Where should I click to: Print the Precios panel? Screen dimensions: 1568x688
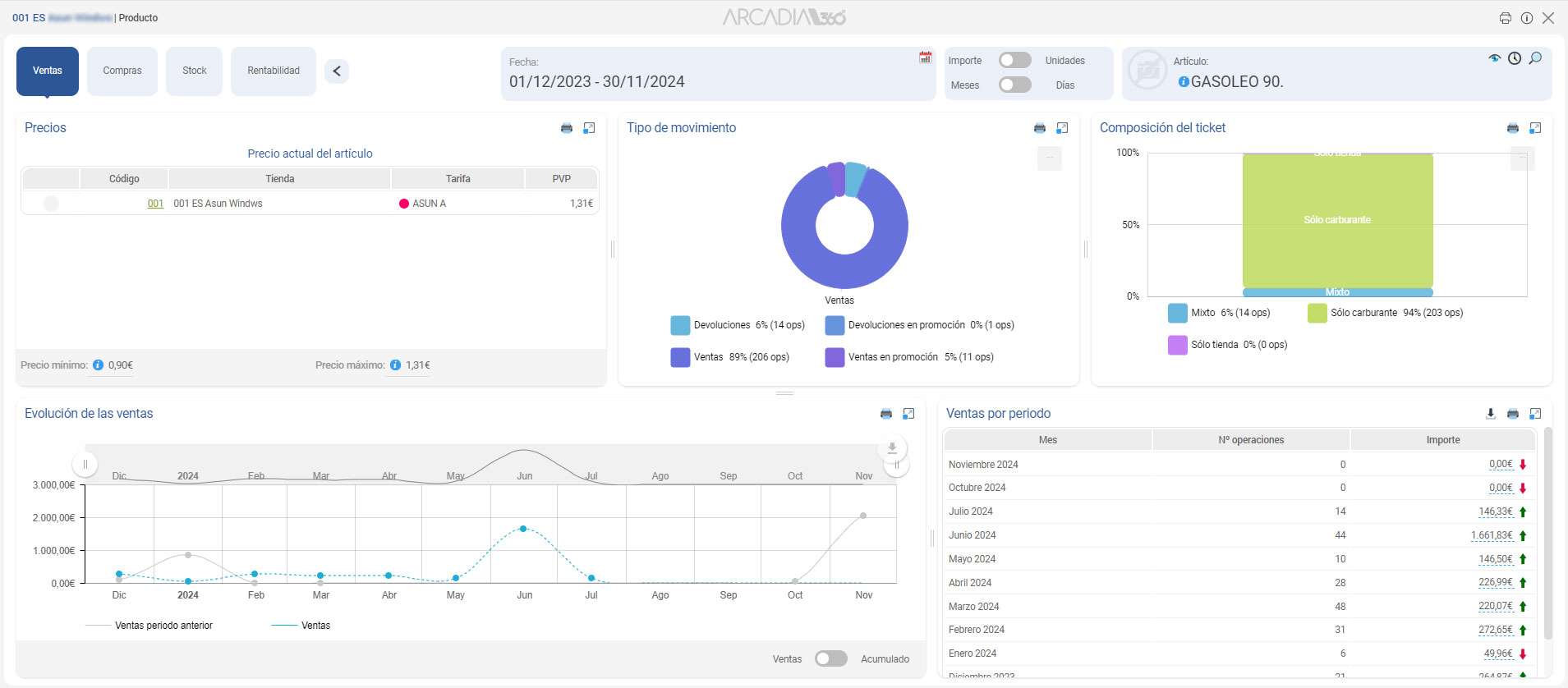coord(567,128)
